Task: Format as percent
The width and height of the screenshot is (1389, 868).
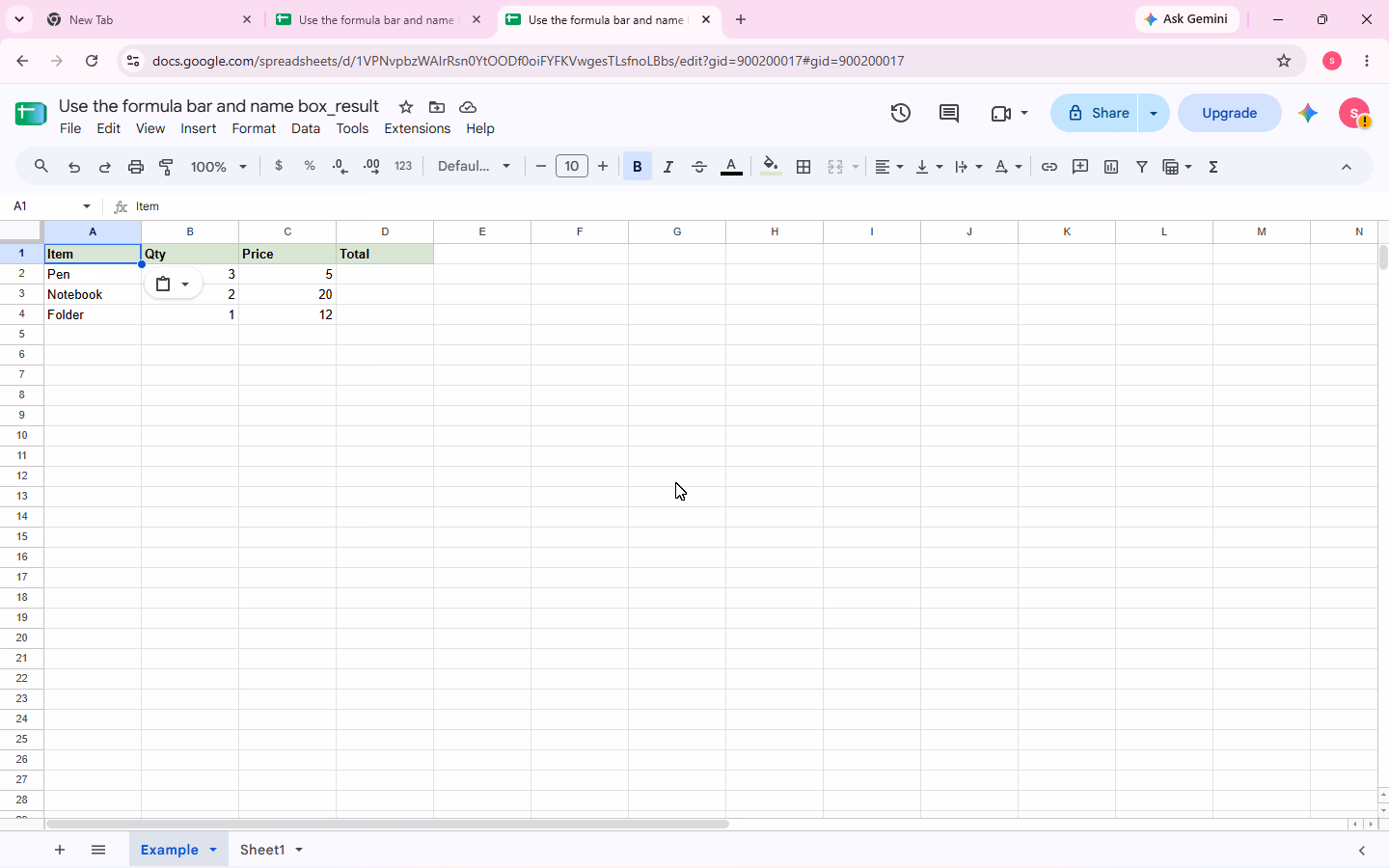Action: click(x=310, y=166)
